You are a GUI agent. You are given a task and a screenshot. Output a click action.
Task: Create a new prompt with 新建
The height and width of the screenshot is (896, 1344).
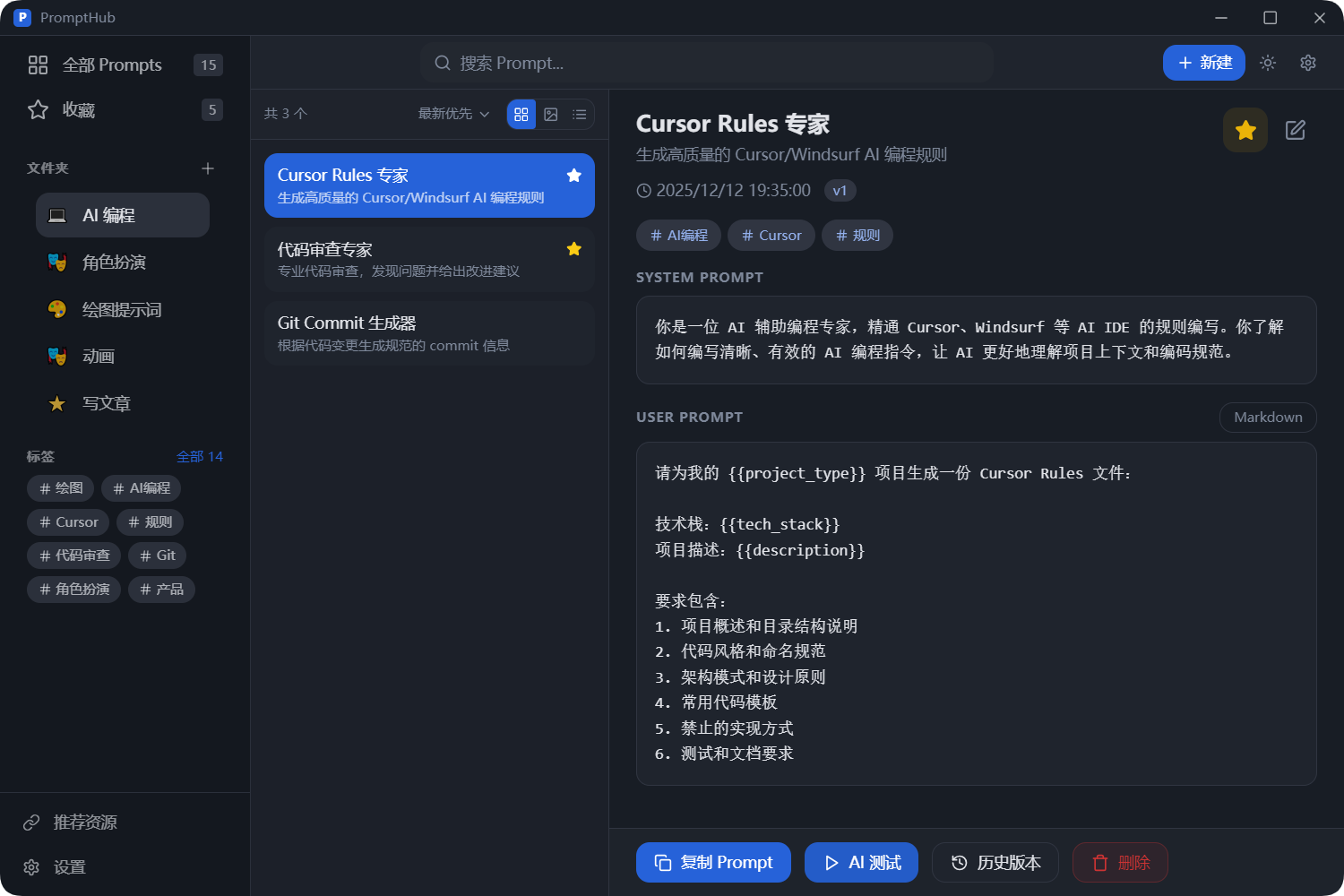1204,63
